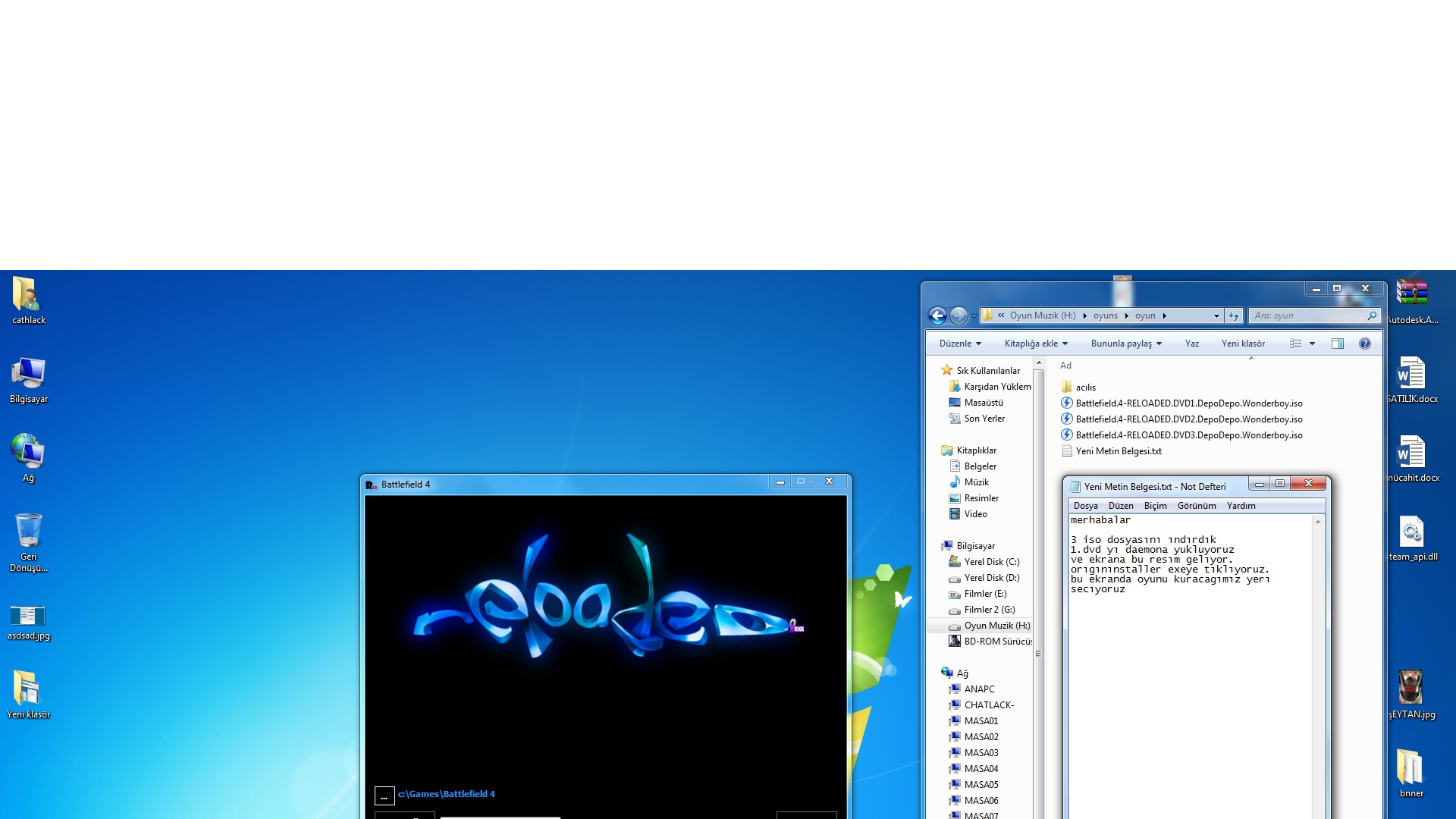Open the Düzenle dropdown menu
The image size is (1456, 819).
pyautogui.click(x=960, y=344)
